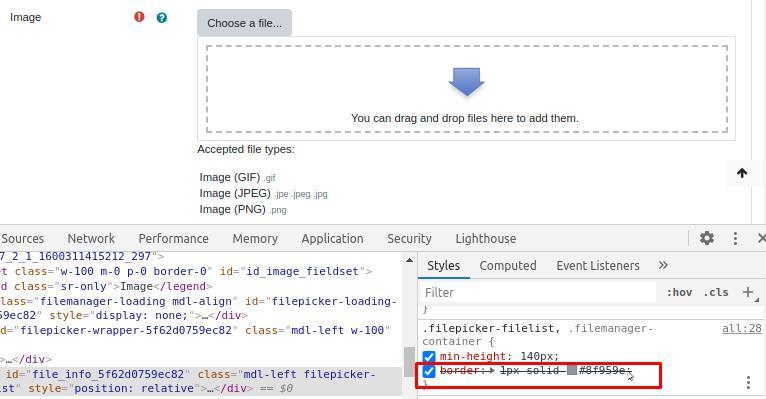Click the .filepicker-filelist selector text

491,329
